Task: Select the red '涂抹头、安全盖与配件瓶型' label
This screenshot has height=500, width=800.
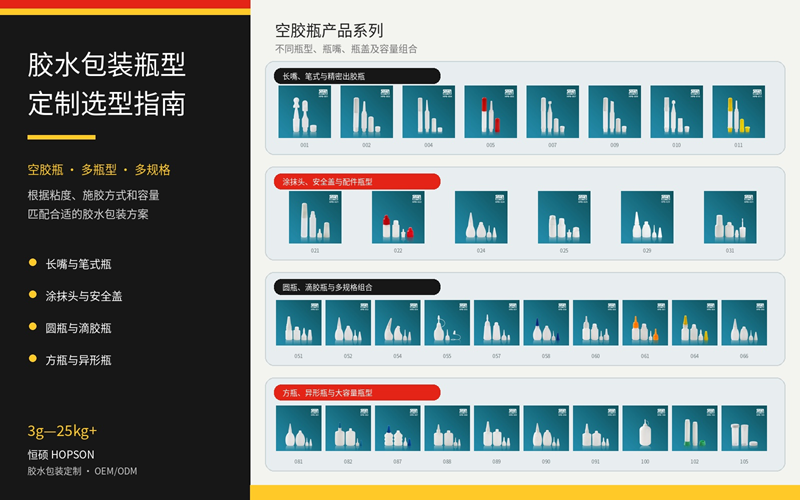Action: tap(357, 182)
